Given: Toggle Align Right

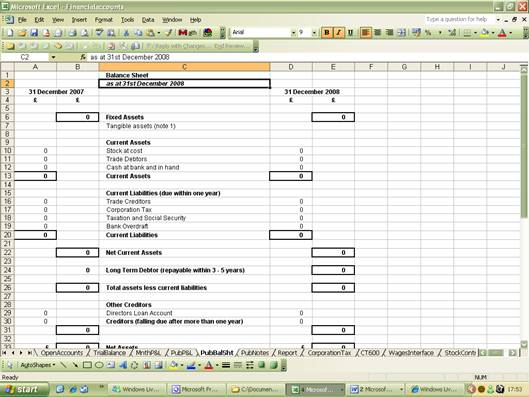Looking at the screenshot, I should [389, 32].
